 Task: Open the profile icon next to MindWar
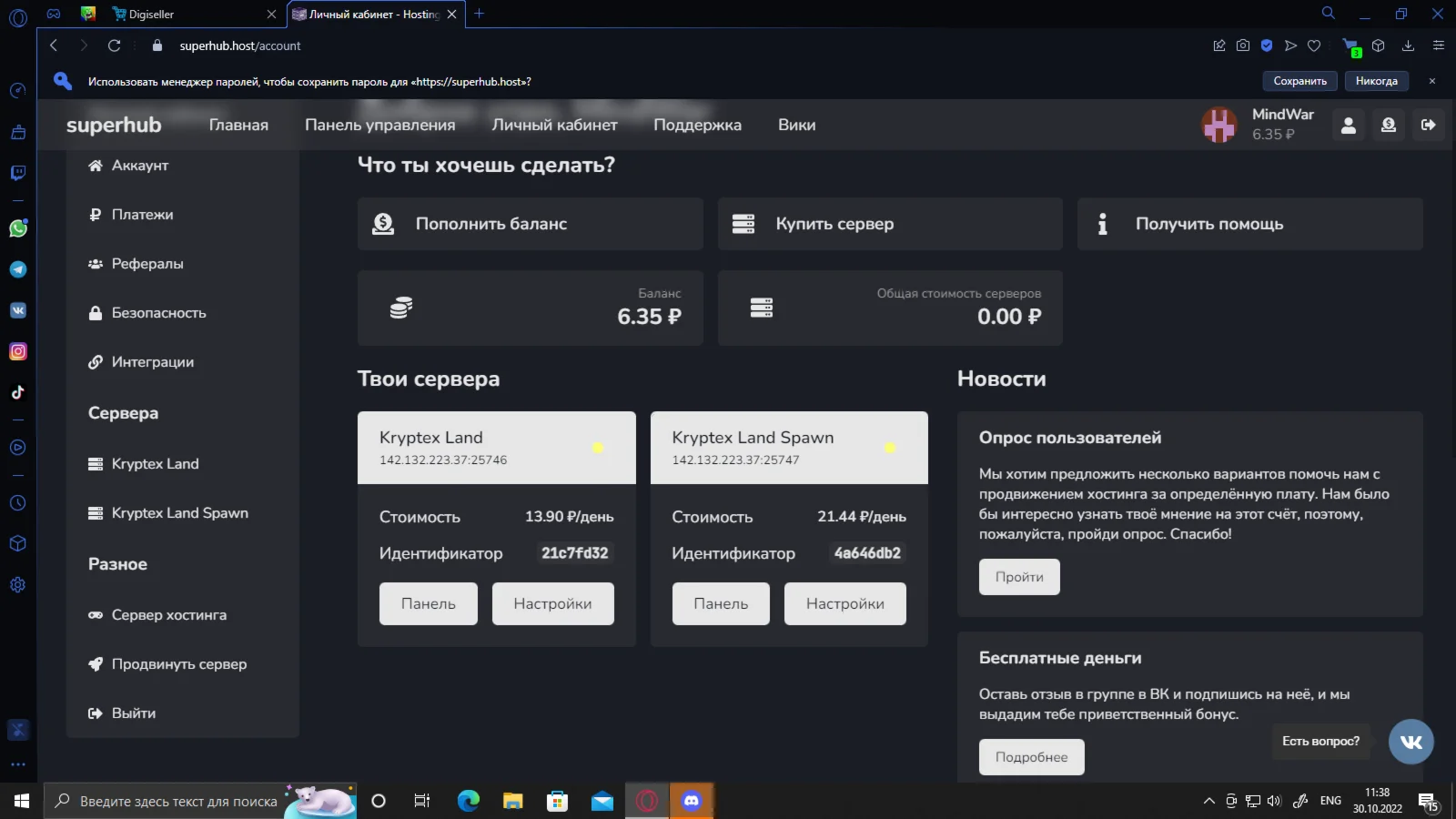coord(1349,125)
